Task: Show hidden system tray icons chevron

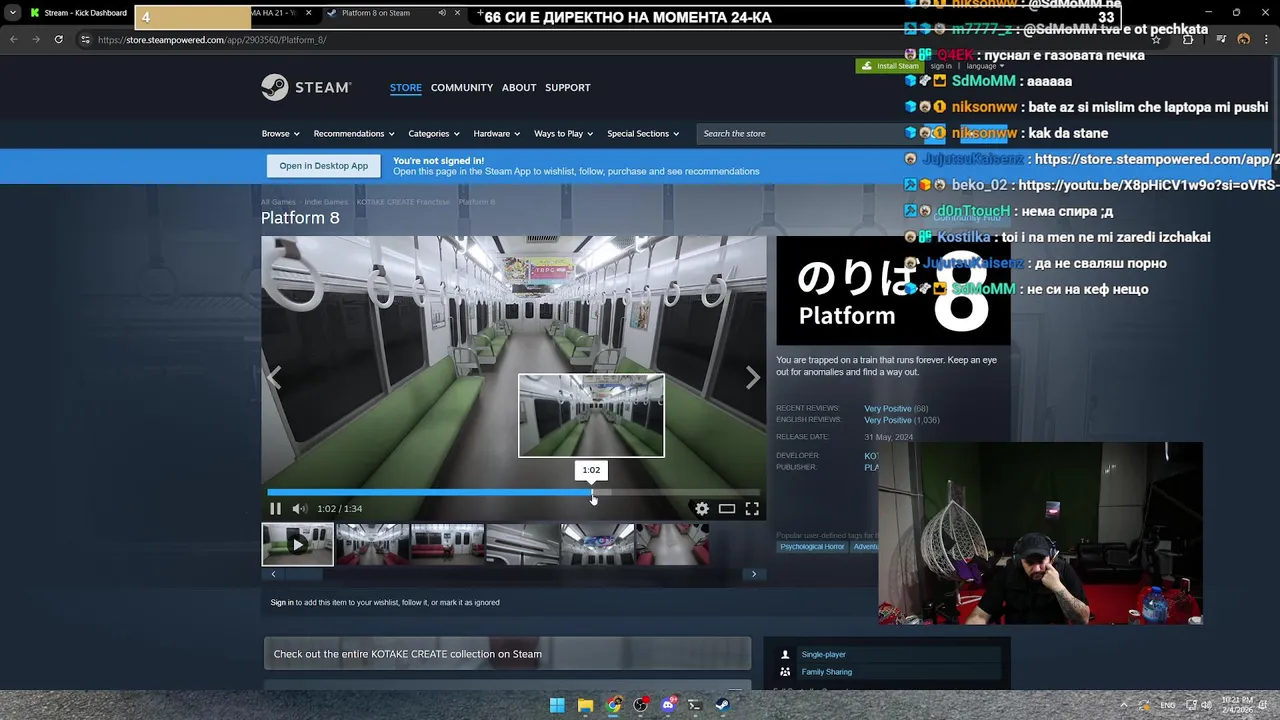Action: tap(1123, 705)
